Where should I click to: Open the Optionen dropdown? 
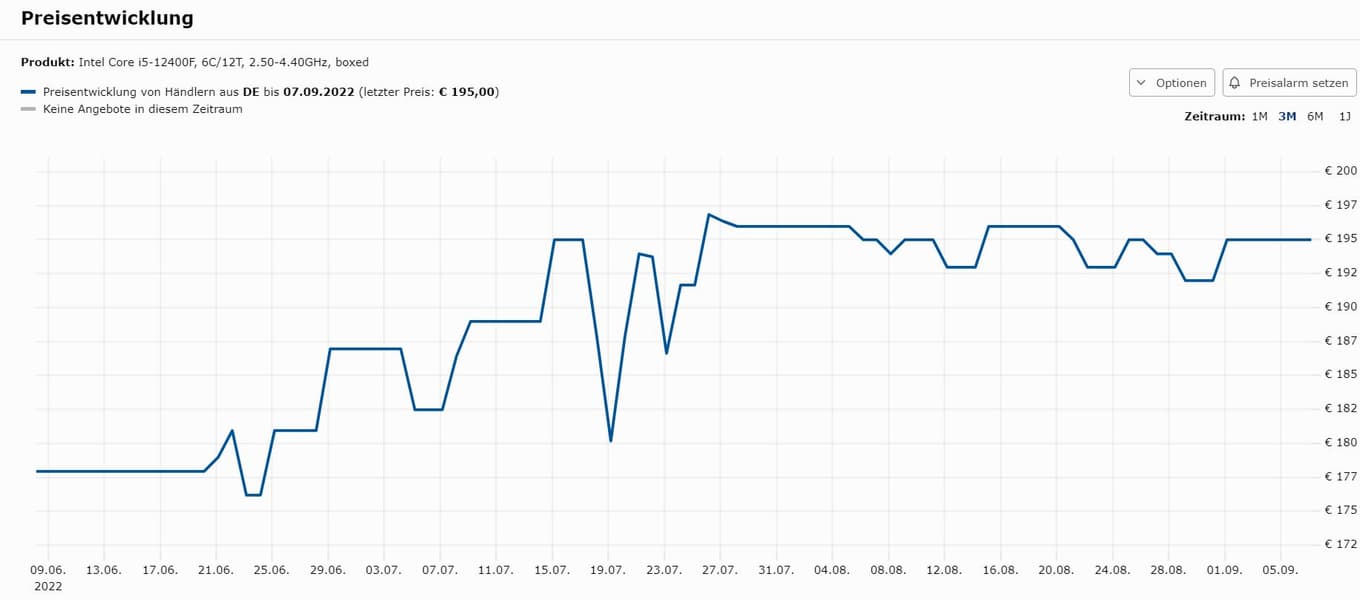click(1172, 83)
